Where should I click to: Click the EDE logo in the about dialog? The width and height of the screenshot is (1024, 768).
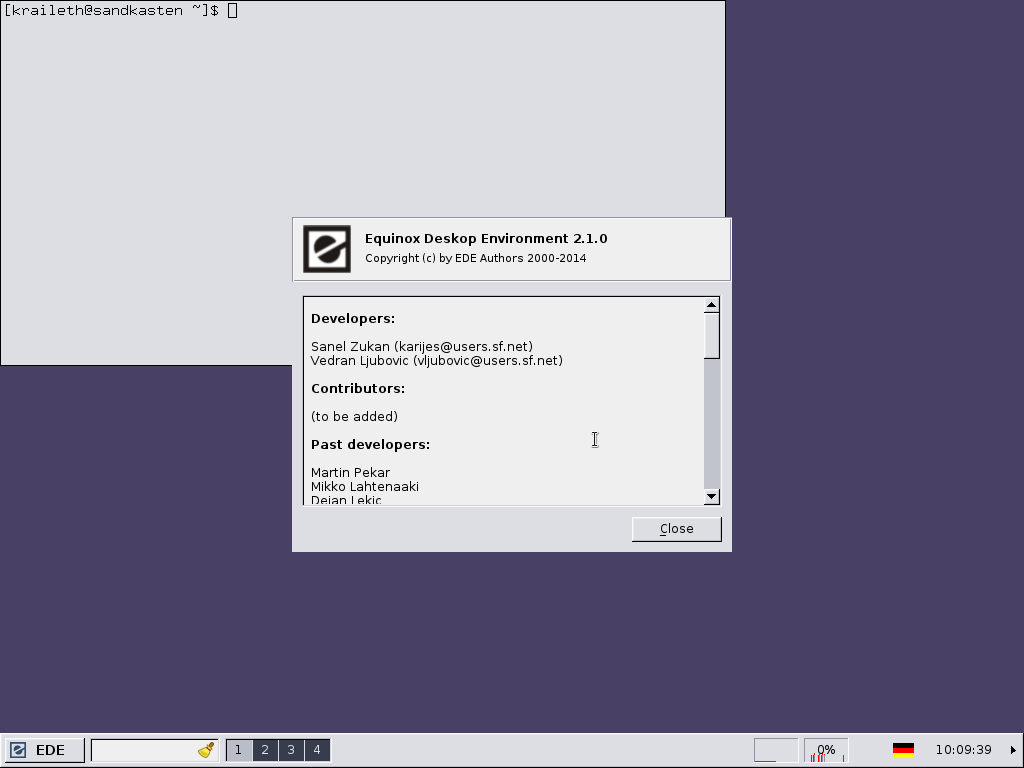pos(327,249)
